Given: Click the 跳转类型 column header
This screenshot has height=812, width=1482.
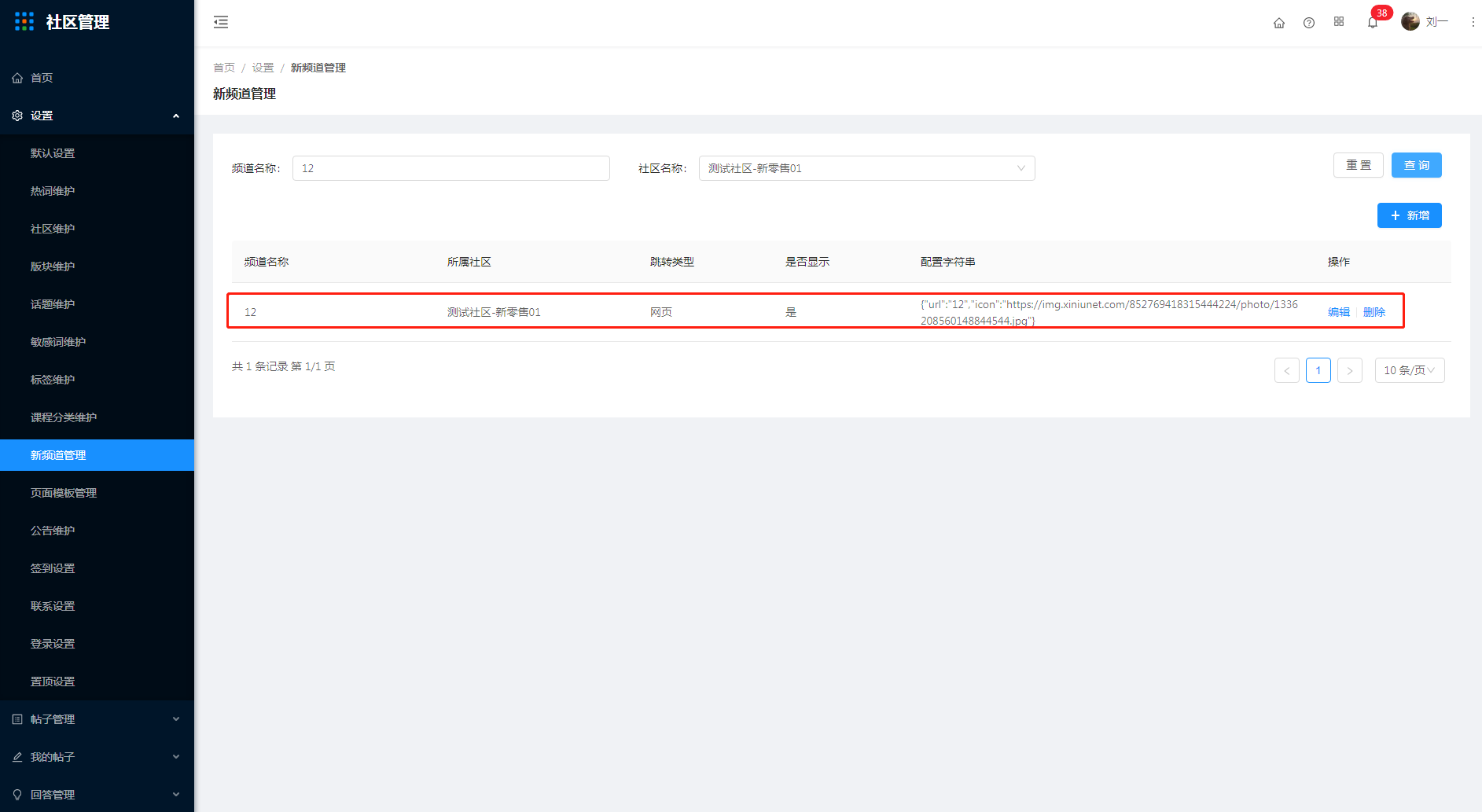Looking at the screenshot, I should 672,262.
